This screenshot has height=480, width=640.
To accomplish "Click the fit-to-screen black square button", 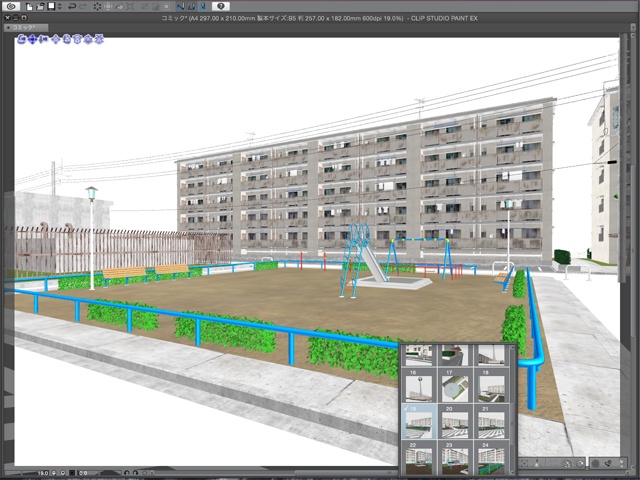I will (x=72, y=473).
